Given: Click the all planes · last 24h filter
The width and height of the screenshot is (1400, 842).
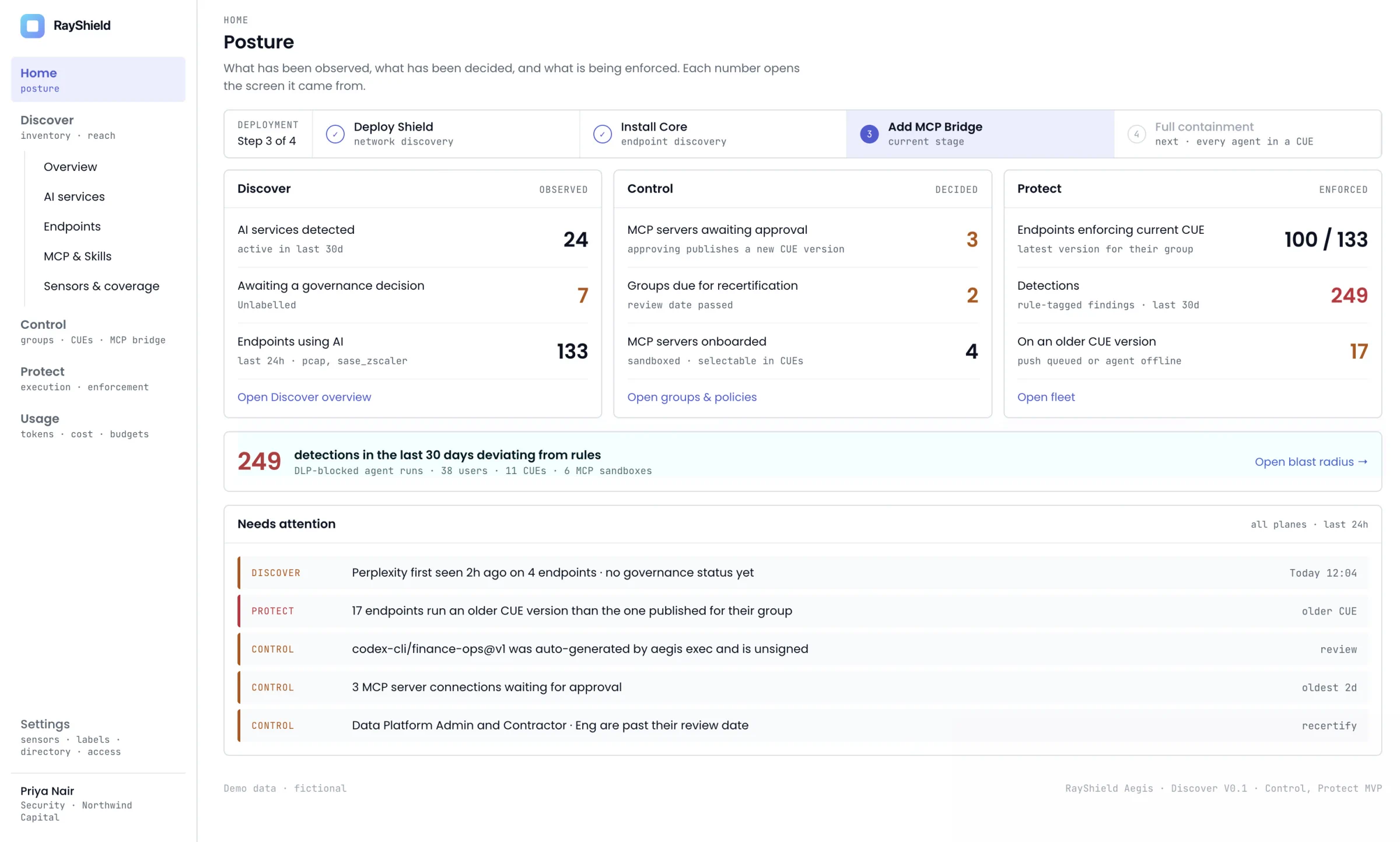Looking at the screenshot, I should click(1309, 524).
